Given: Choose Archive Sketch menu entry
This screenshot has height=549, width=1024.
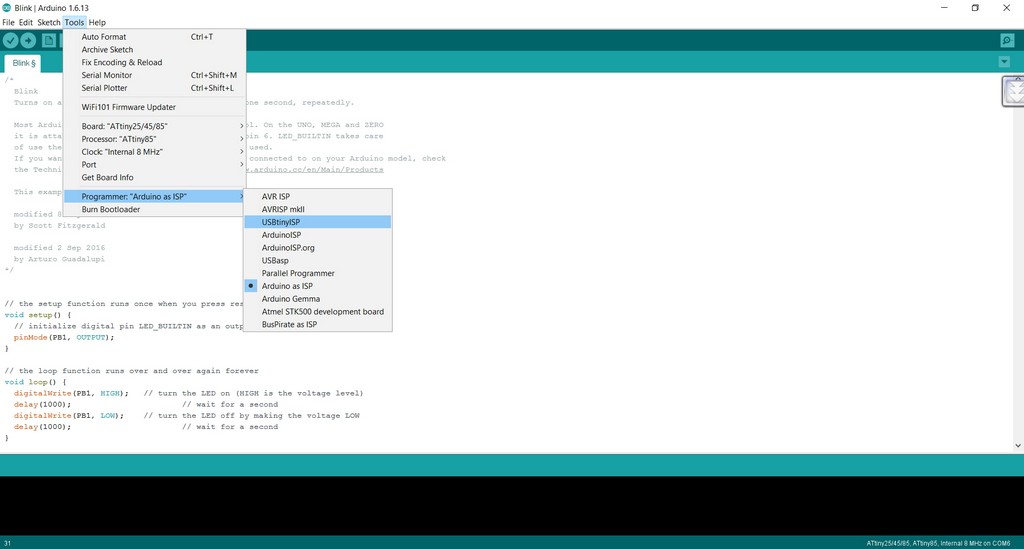Looking at the screenshot, I should click(154, 50).
